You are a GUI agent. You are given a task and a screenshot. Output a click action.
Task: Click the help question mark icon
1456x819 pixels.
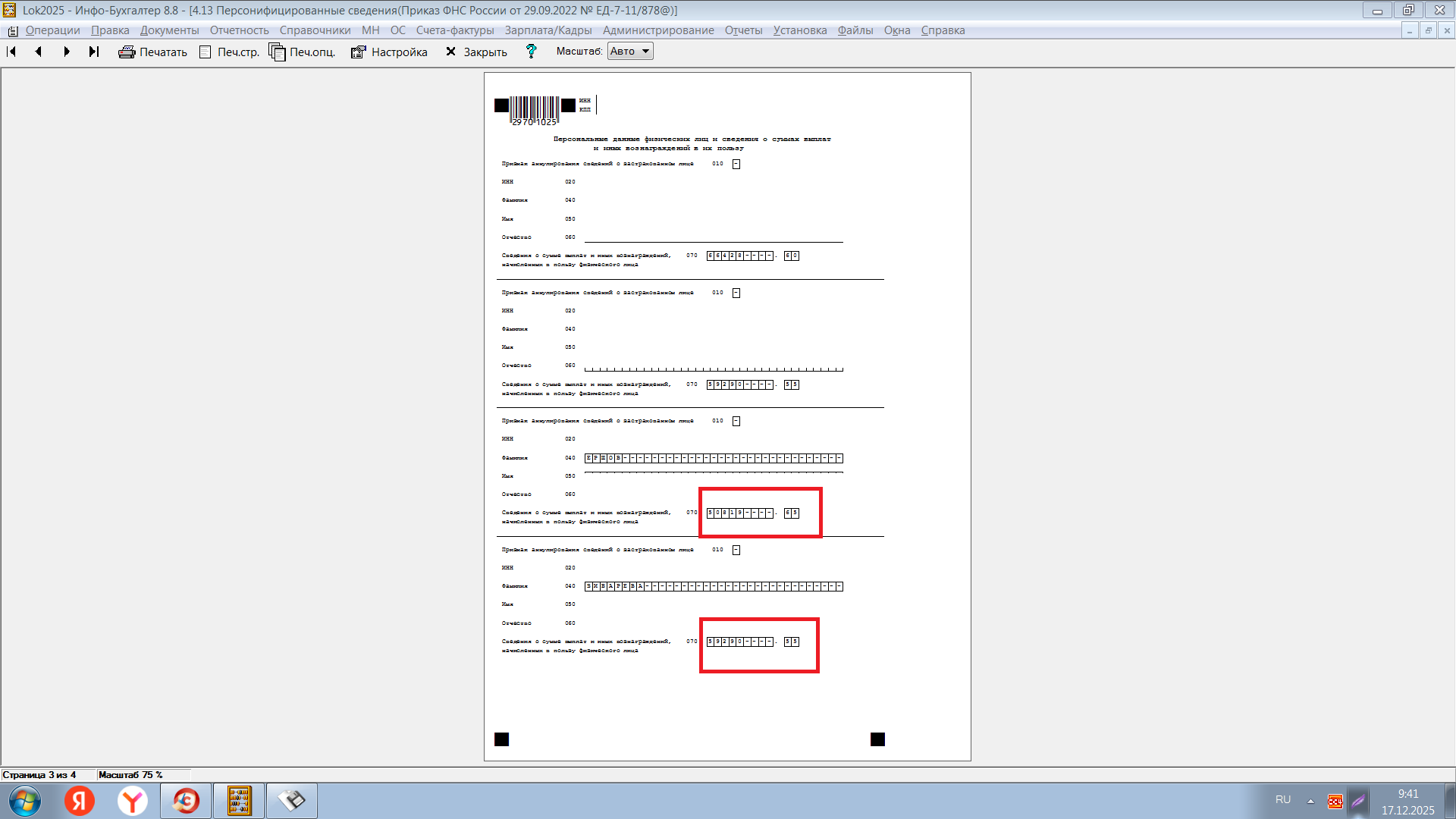pyautogui.click(x=531, y=51)
